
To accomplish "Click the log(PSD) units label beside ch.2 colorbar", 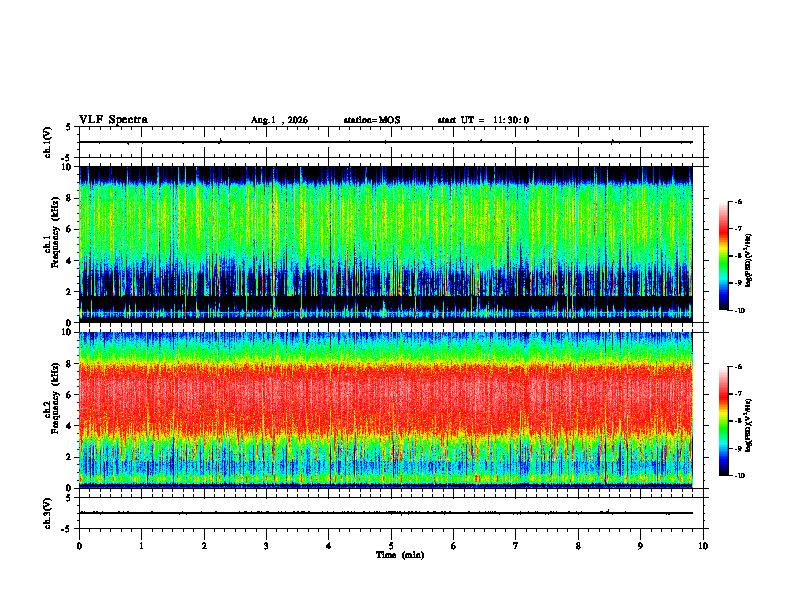I will pos(749,425).
